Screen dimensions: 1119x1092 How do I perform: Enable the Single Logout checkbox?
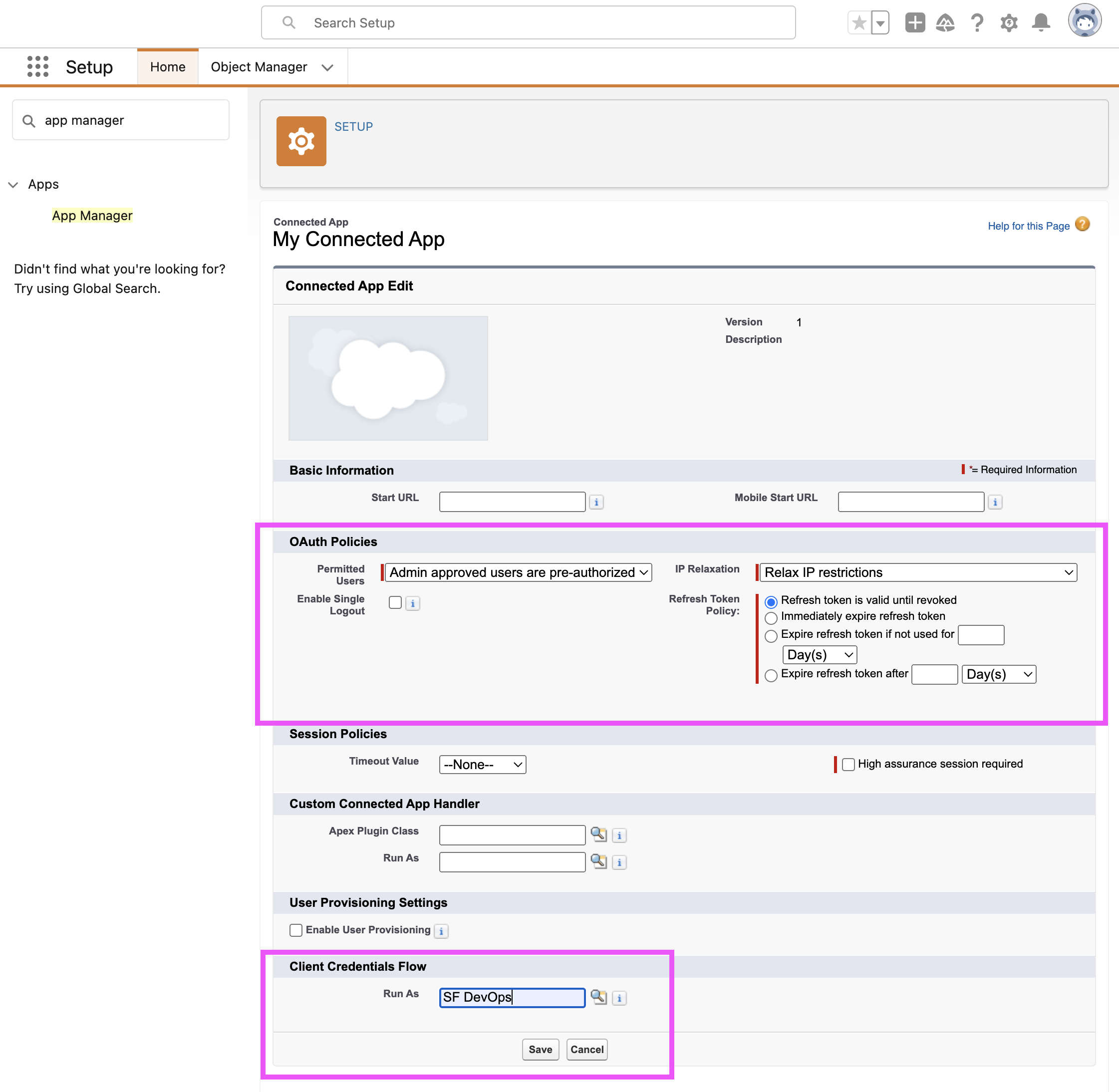click(395, 602)
